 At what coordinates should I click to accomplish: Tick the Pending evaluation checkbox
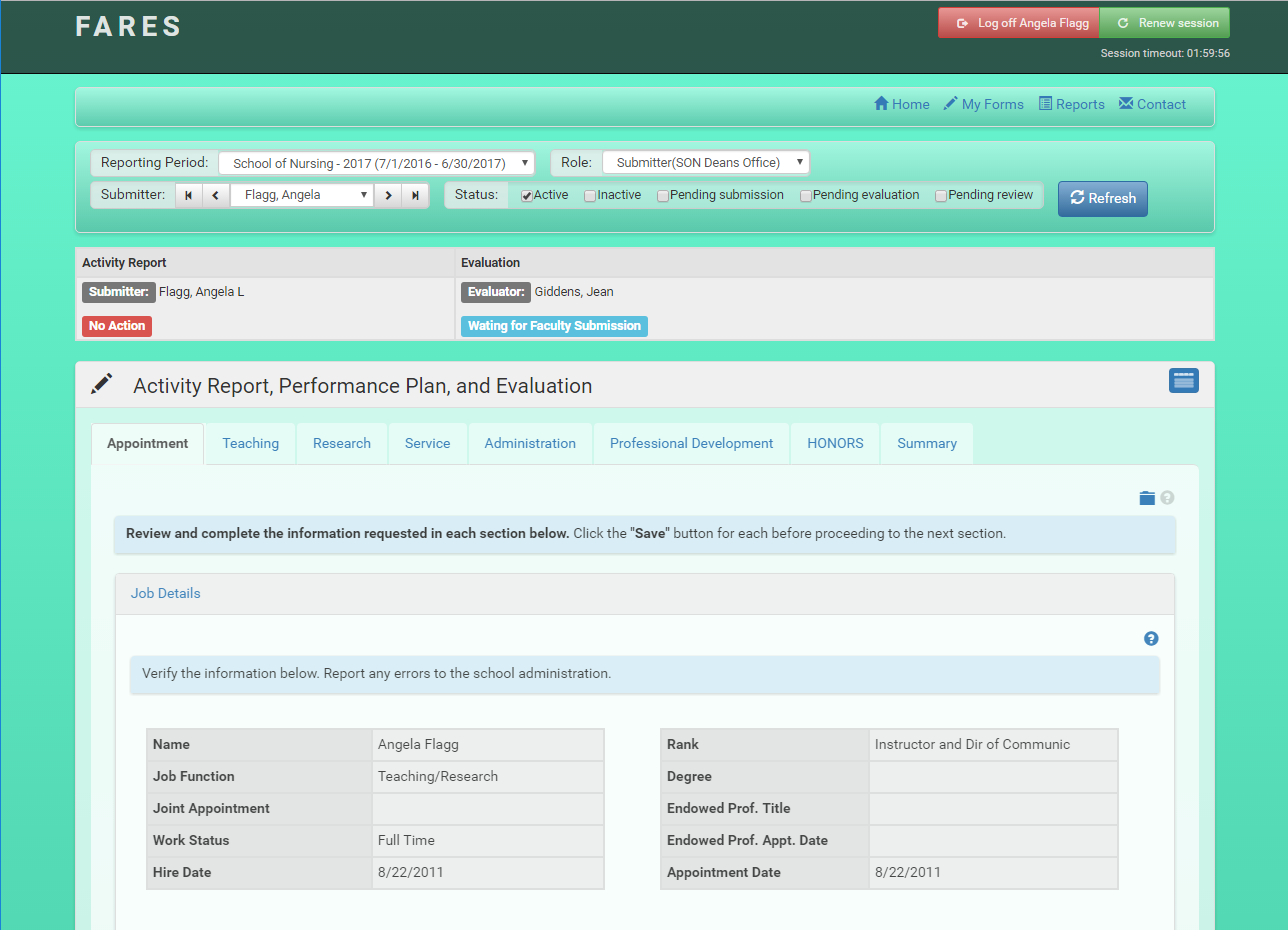point(806,196)
